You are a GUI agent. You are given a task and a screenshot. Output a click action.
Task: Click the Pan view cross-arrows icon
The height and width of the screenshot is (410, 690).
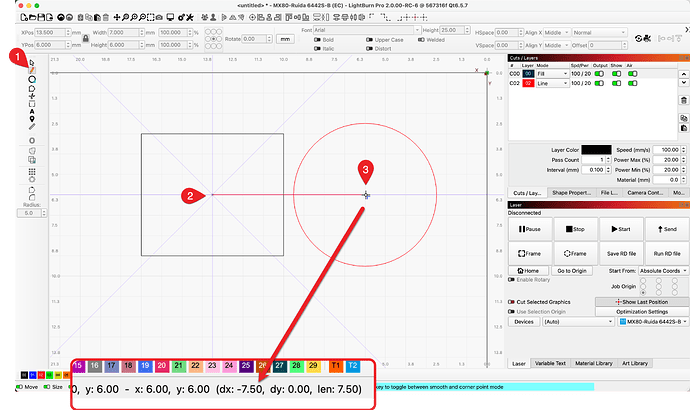click(117, 18)
